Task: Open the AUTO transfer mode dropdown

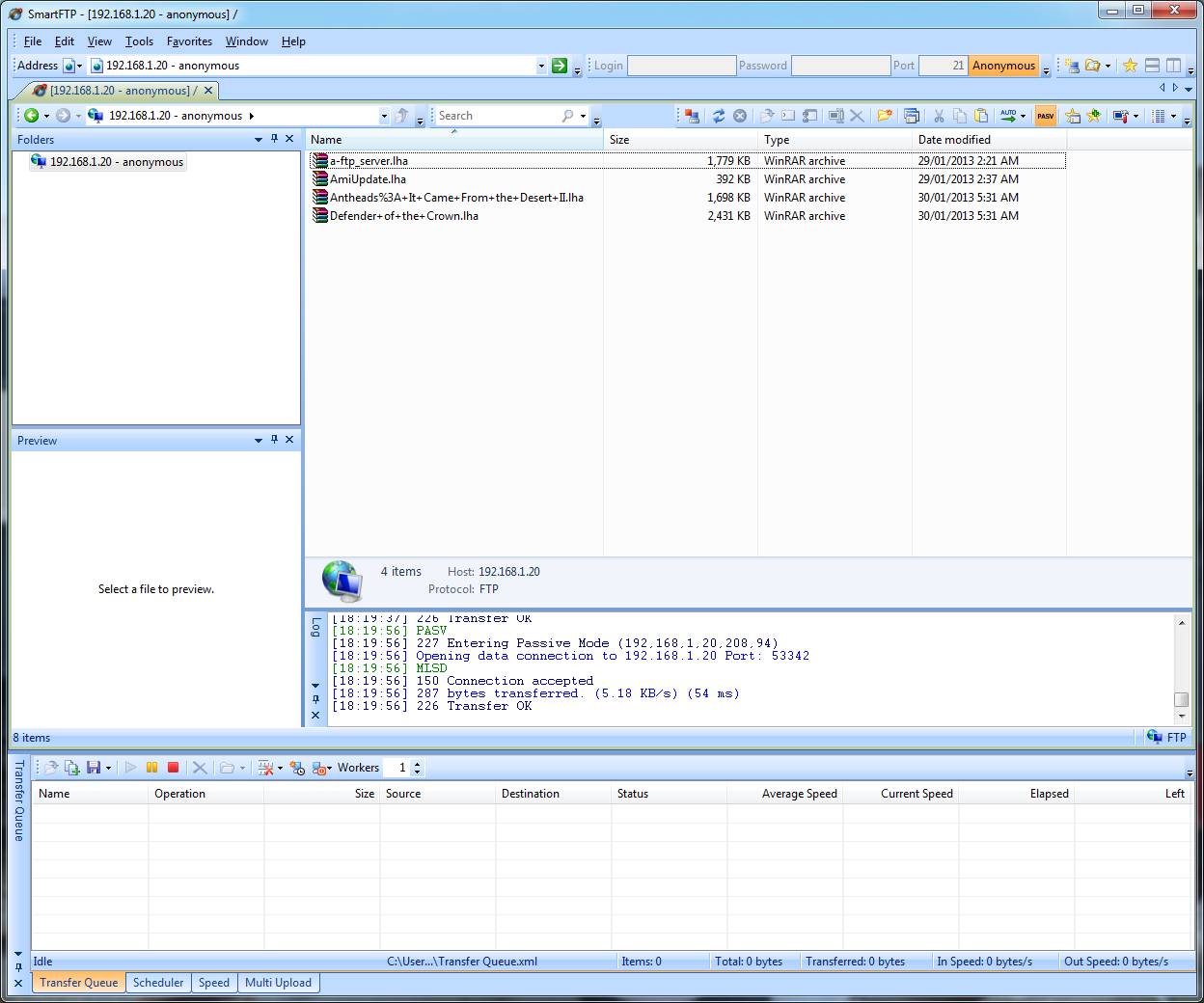Action: tap(1023, 117)
